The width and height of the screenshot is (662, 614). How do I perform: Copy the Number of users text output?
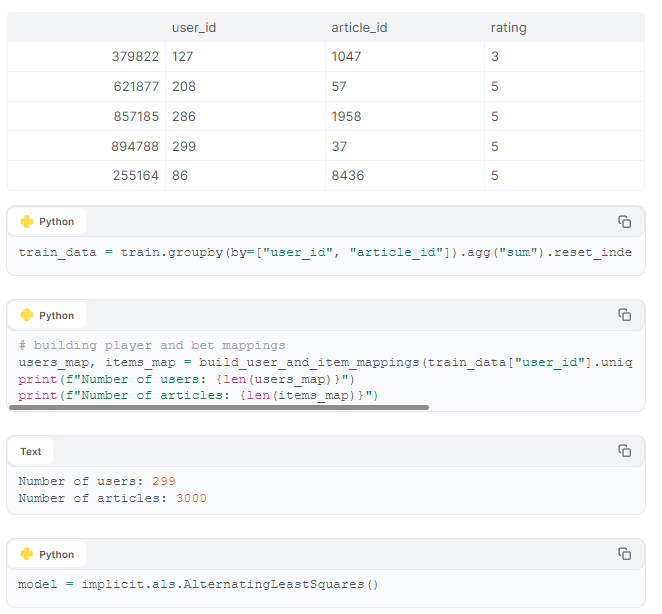[x=624, y=451]
